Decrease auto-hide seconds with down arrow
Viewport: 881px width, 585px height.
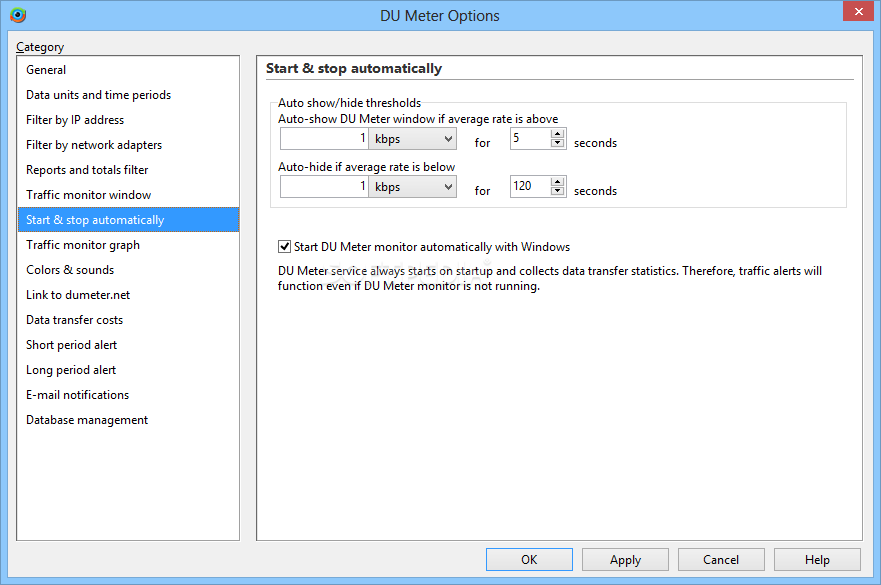[x=557, y=191]
